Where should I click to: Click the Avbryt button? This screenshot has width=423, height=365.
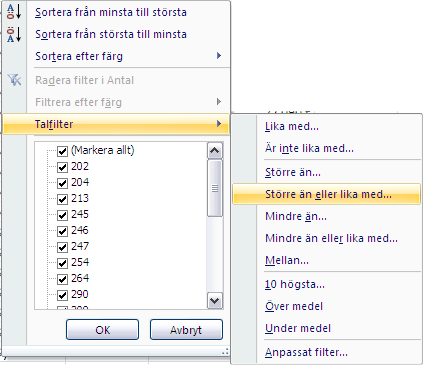(x=186, y=330)
